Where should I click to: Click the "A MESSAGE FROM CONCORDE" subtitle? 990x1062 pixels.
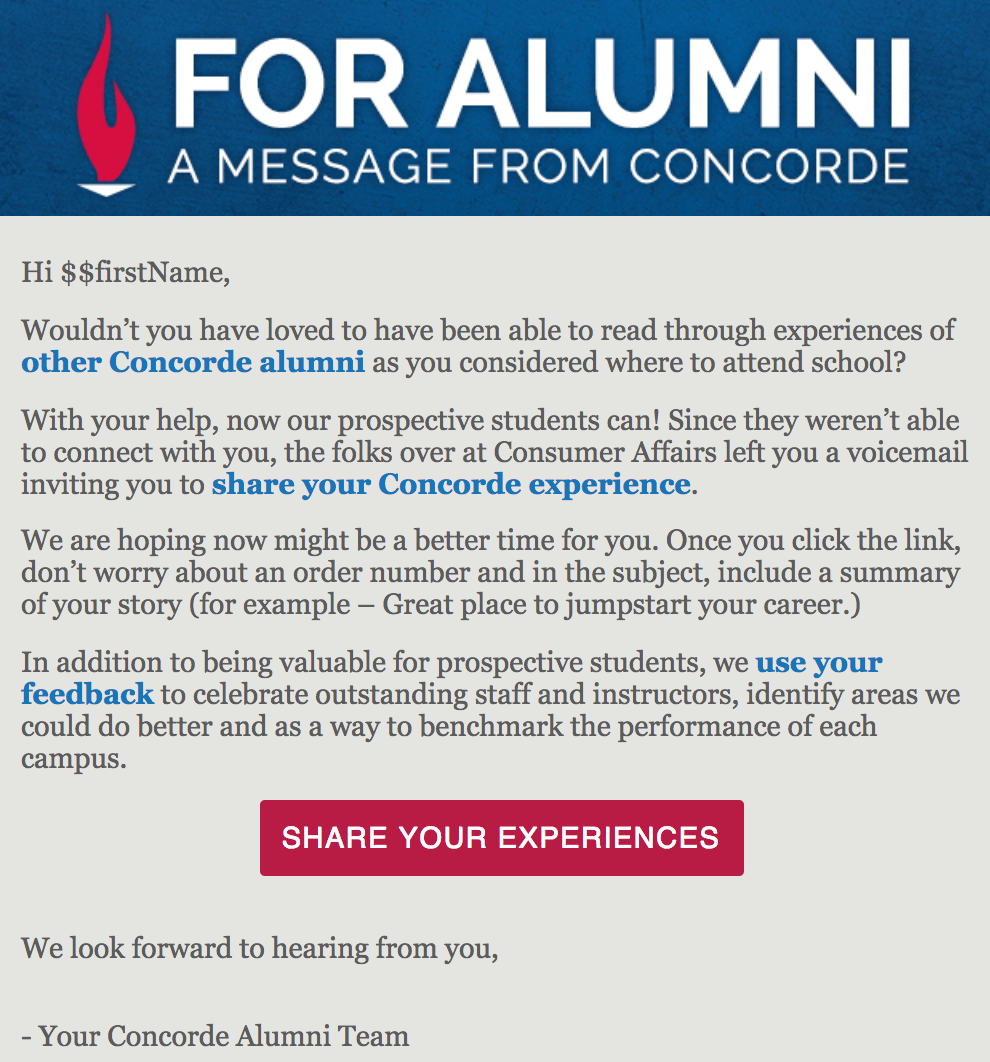tap(538, 166)
